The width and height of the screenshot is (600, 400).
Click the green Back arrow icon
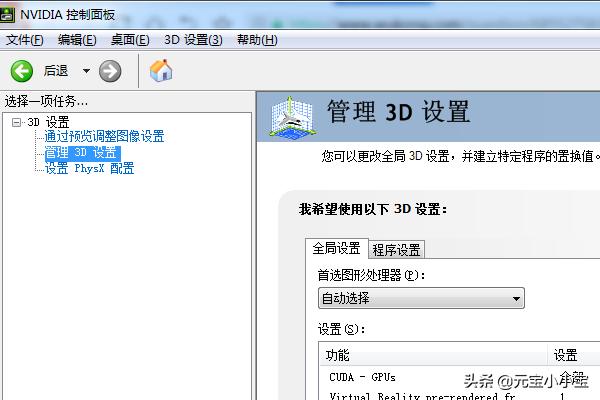(x=22, y=71)
